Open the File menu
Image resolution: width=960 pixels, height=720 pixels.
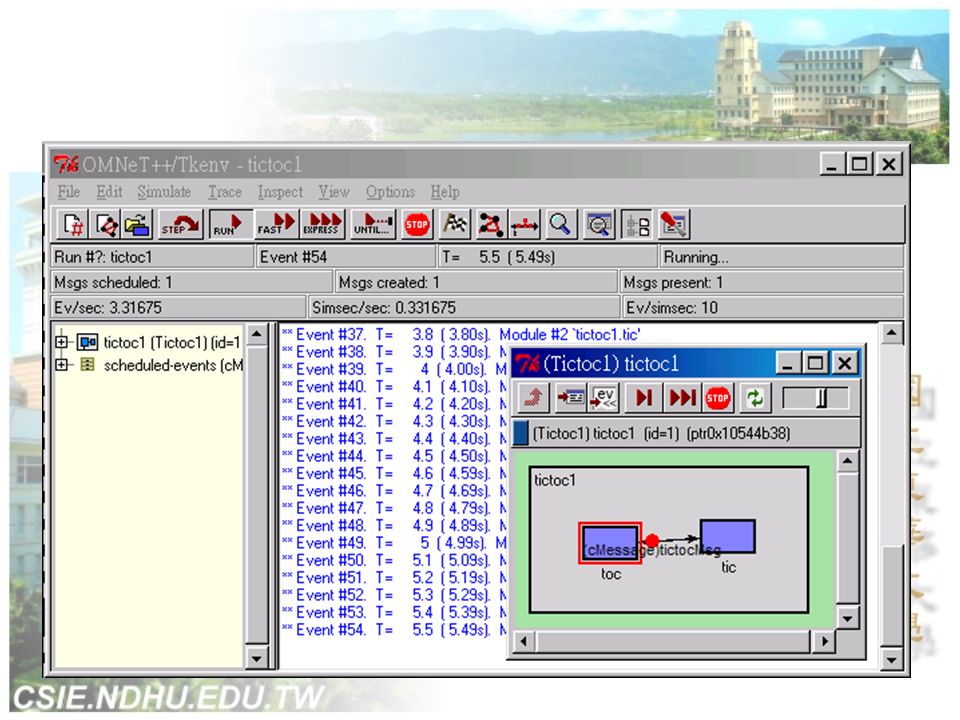point(69,192)
